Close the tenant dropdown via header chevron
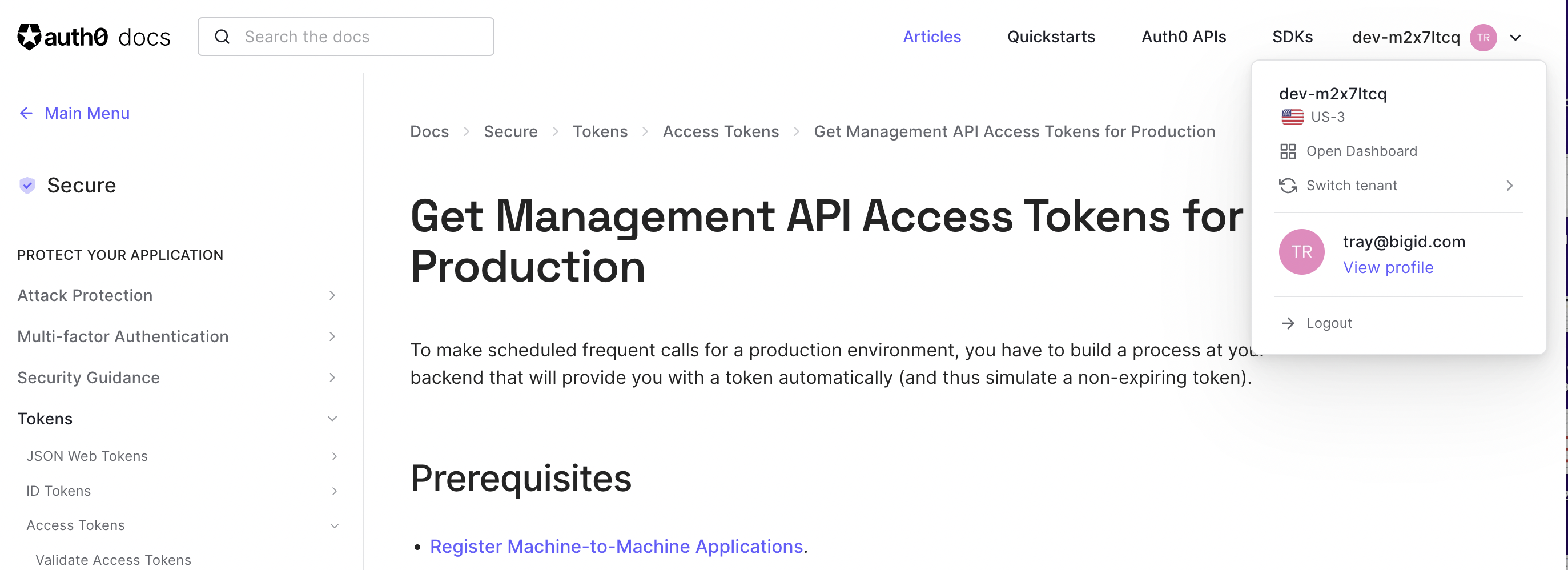 point(1515,38)
